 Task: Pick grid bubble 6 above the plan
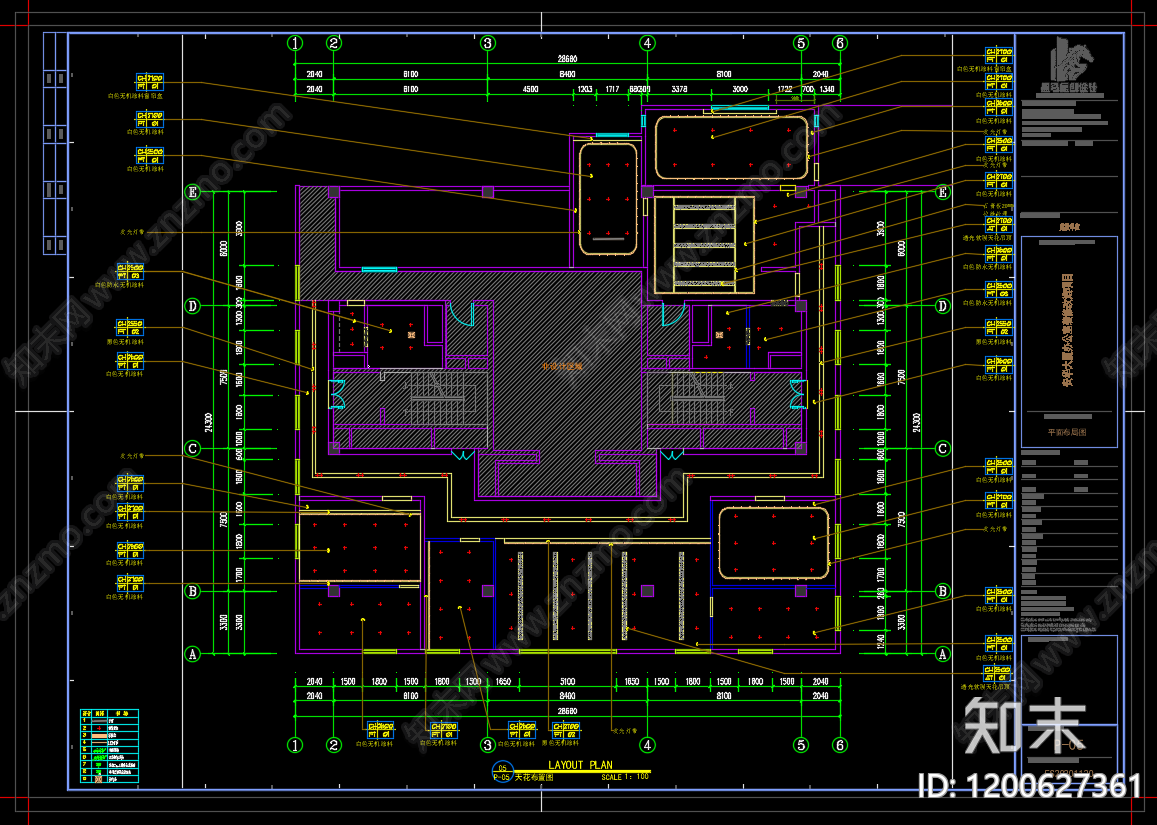[840, 43]
